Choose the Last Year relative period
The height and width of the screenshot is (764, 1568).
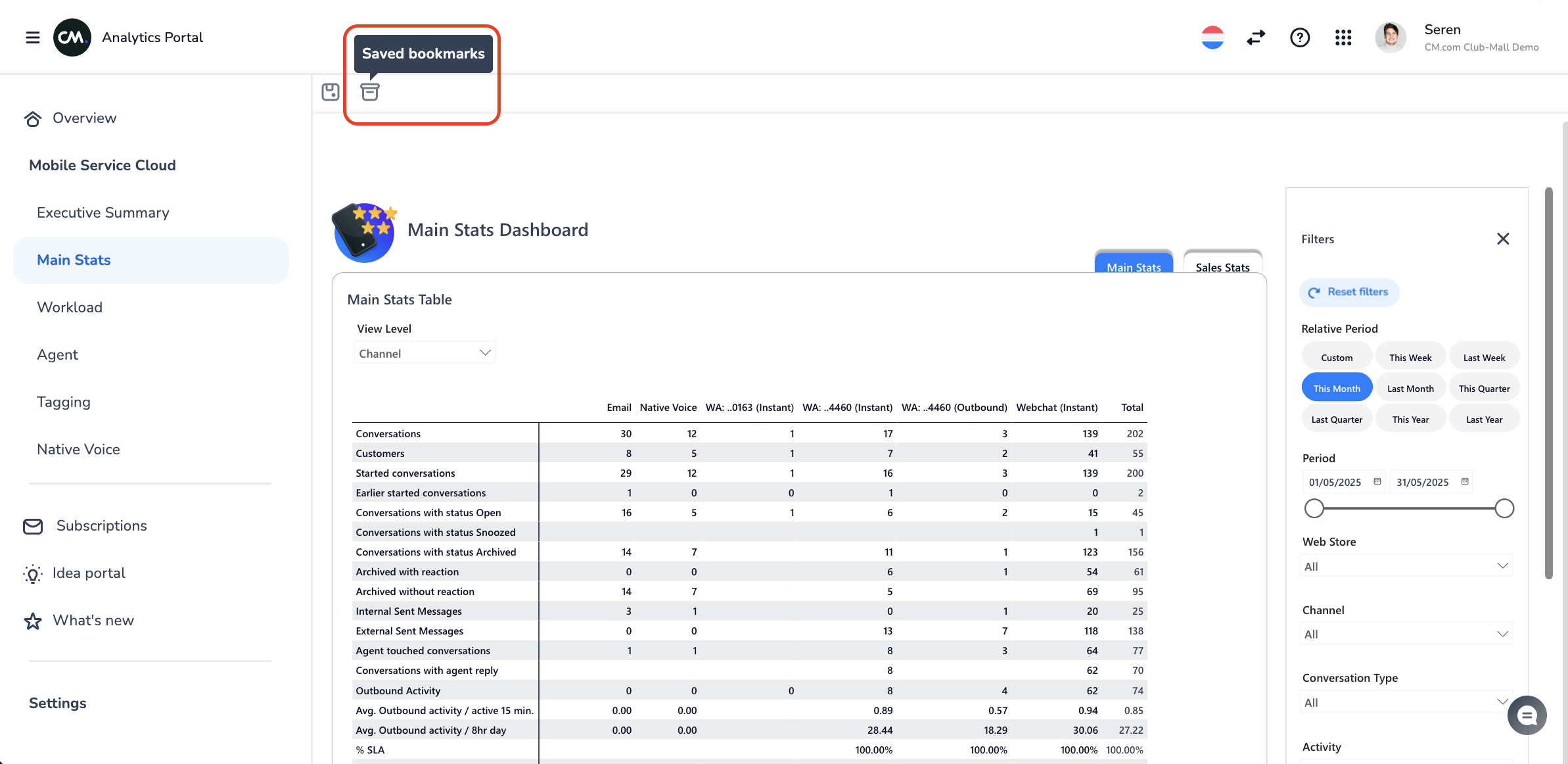[x=1484, y=419]
